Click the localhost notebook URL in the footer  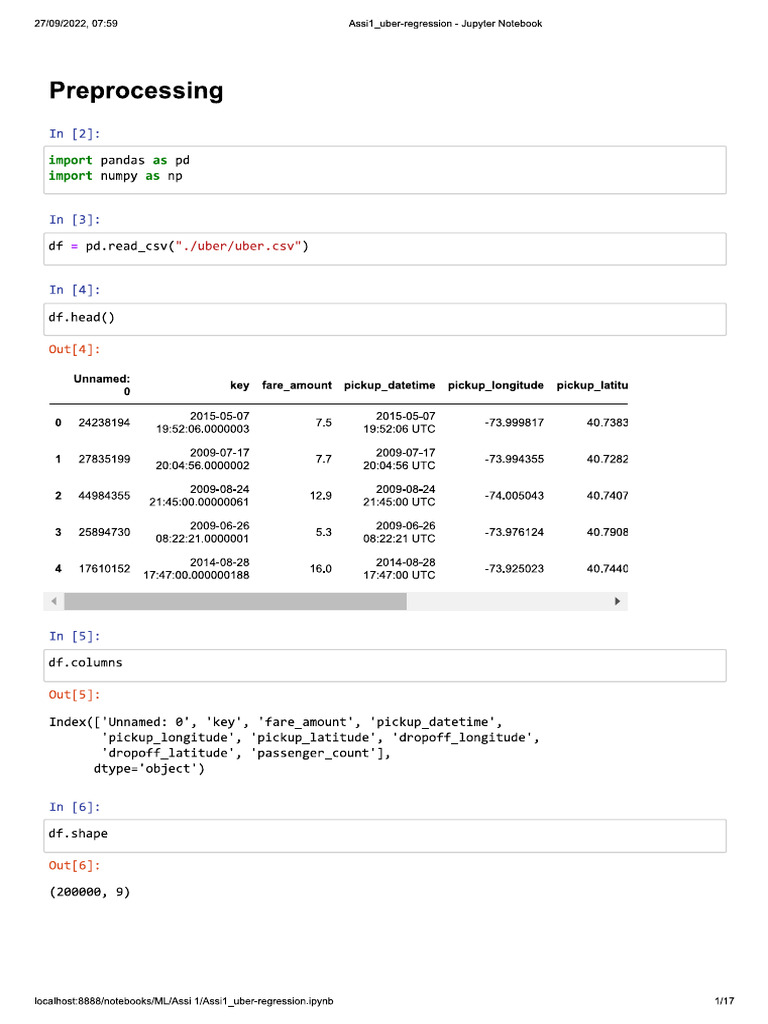coord(184,1000)
